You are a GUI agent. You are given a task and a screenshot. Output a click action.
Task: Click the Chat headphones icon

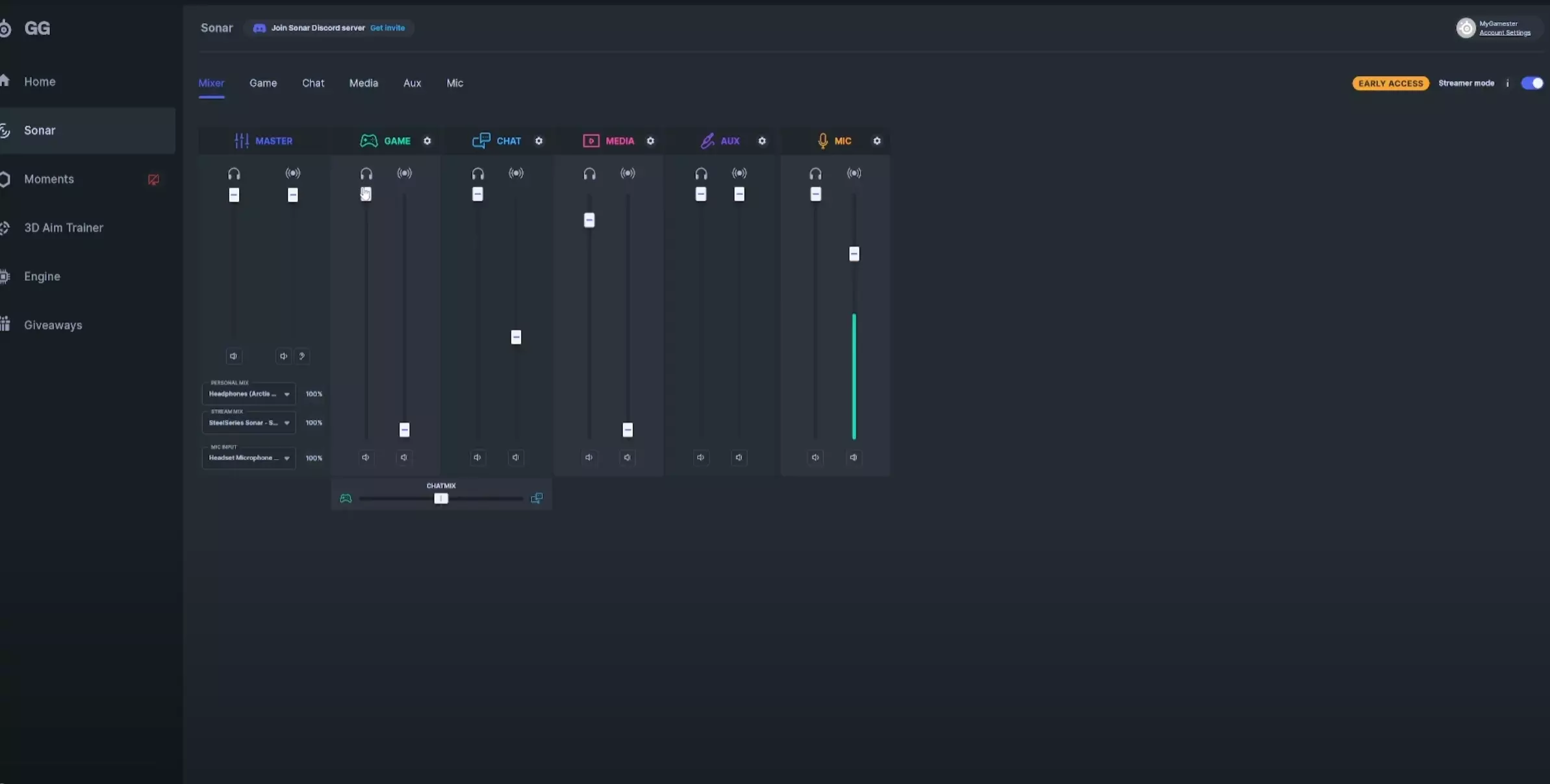point(478,173)
